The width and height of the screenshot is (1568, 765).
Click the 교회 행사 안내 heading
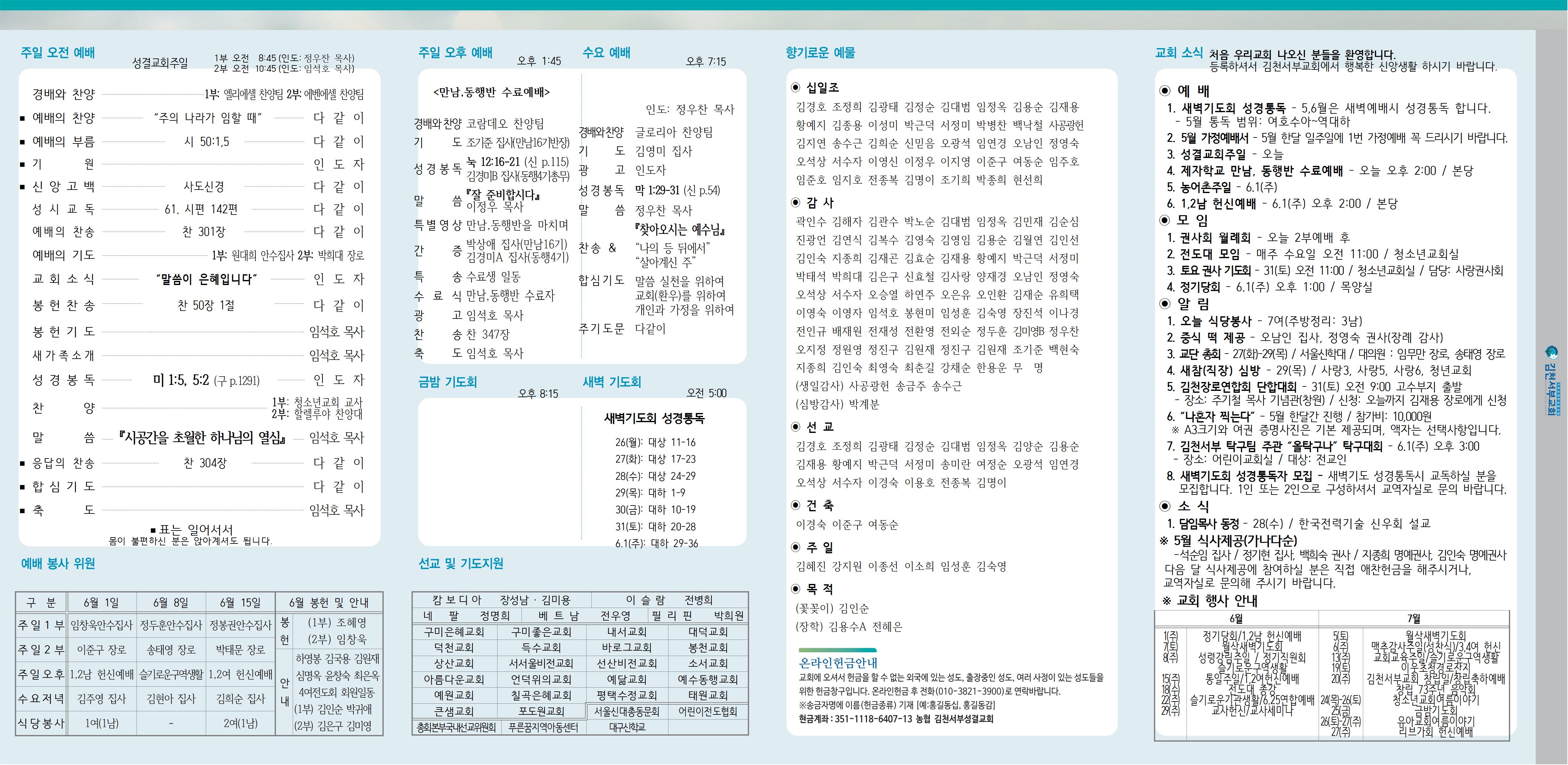1210,601
